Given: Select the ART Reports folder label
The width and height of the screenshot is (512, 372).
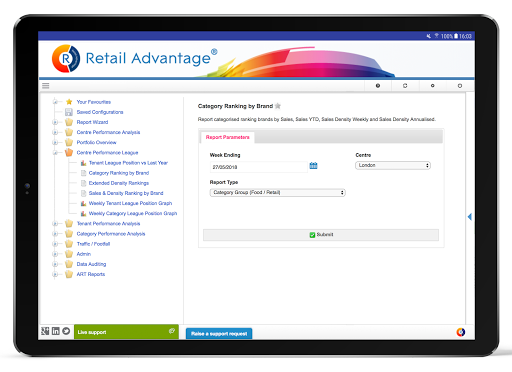Looking at the screenshot, I should [x=91, y=274].
